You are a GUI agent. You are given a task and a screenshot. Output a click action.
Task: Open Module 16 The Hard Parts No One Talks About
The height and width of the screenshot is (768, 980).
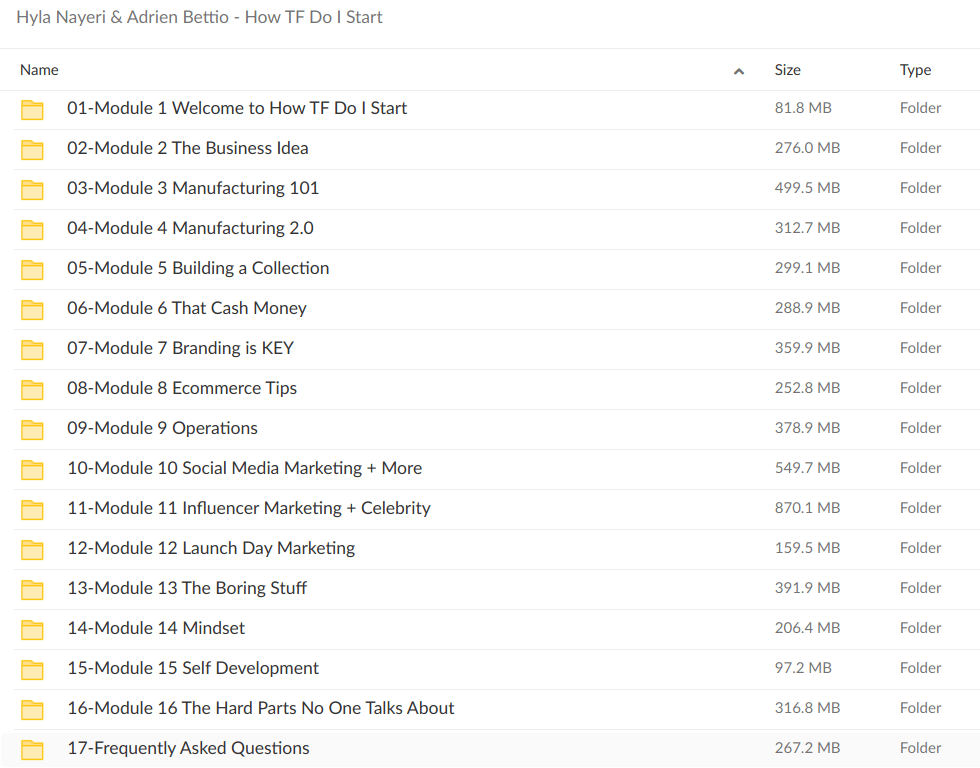click(260, 708)
